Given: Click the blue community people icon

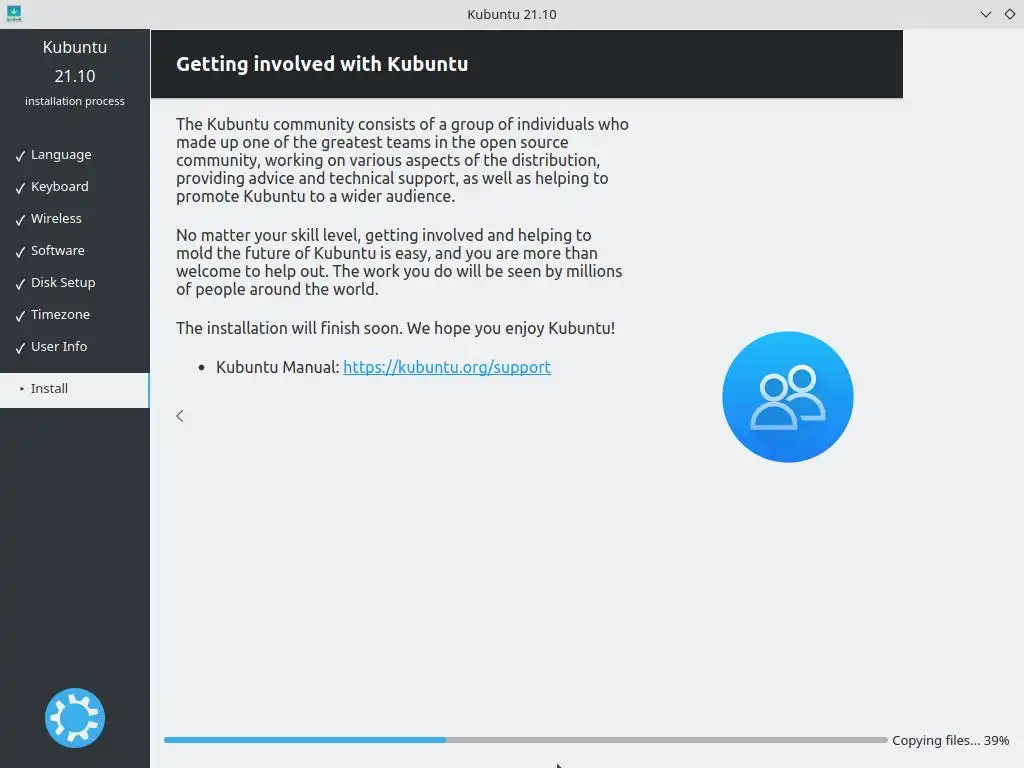Looking at the screenshot, I should 788,397.
